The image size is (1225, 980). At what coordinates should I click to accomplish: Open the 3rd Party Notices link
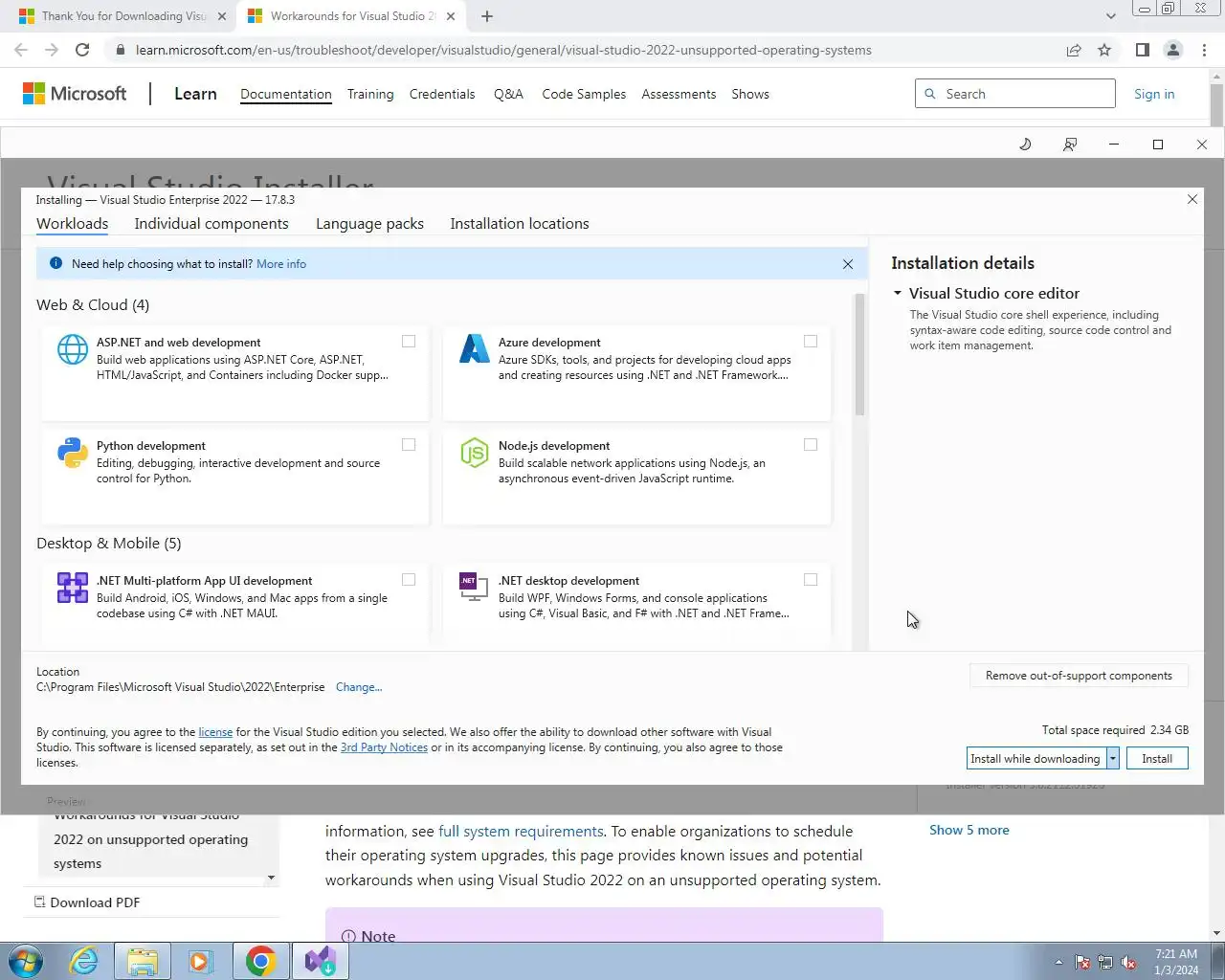click(x=384, y=747)
